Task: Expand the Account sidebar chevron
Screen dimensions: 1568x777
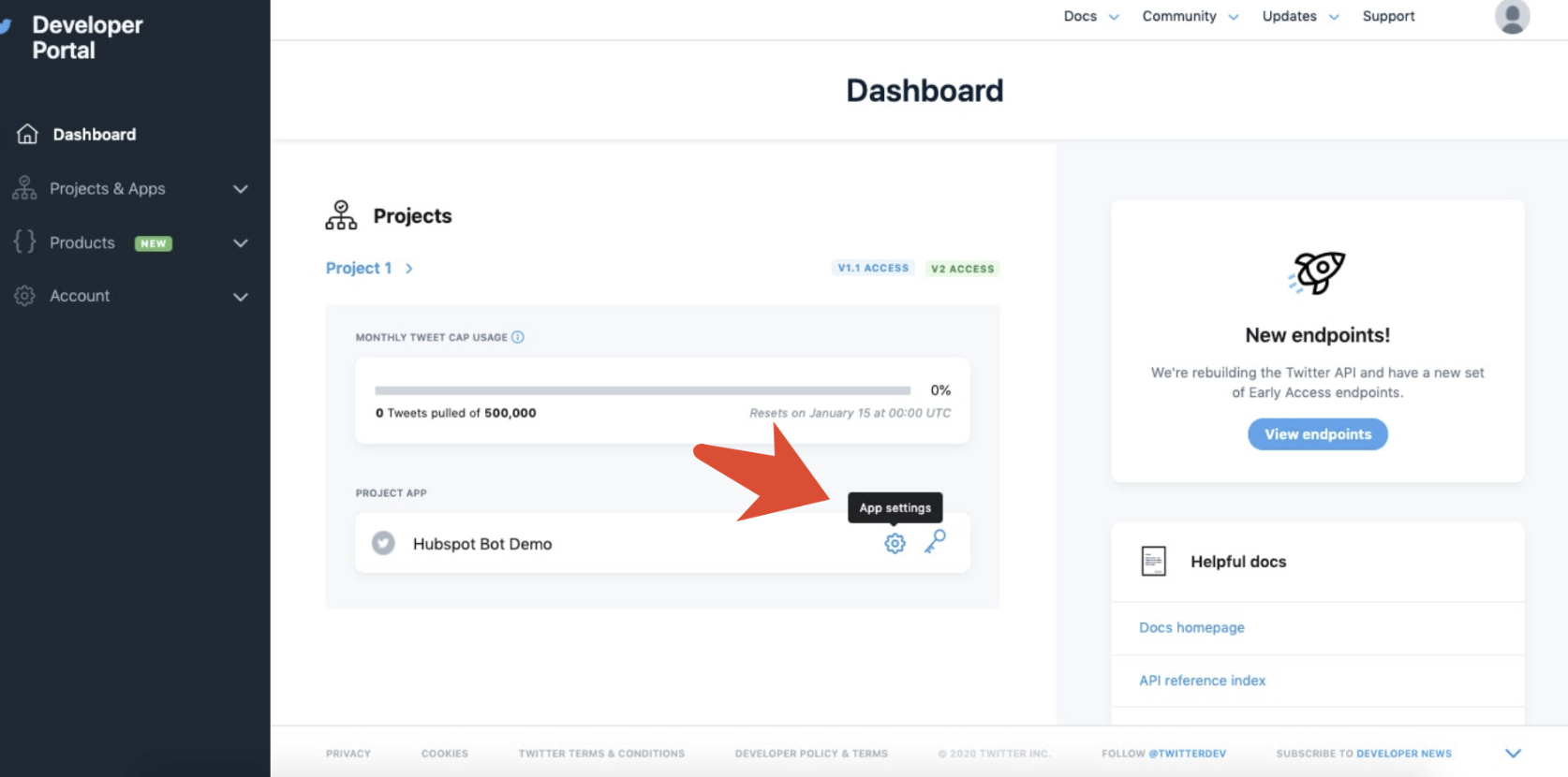Action: point(241,297)
